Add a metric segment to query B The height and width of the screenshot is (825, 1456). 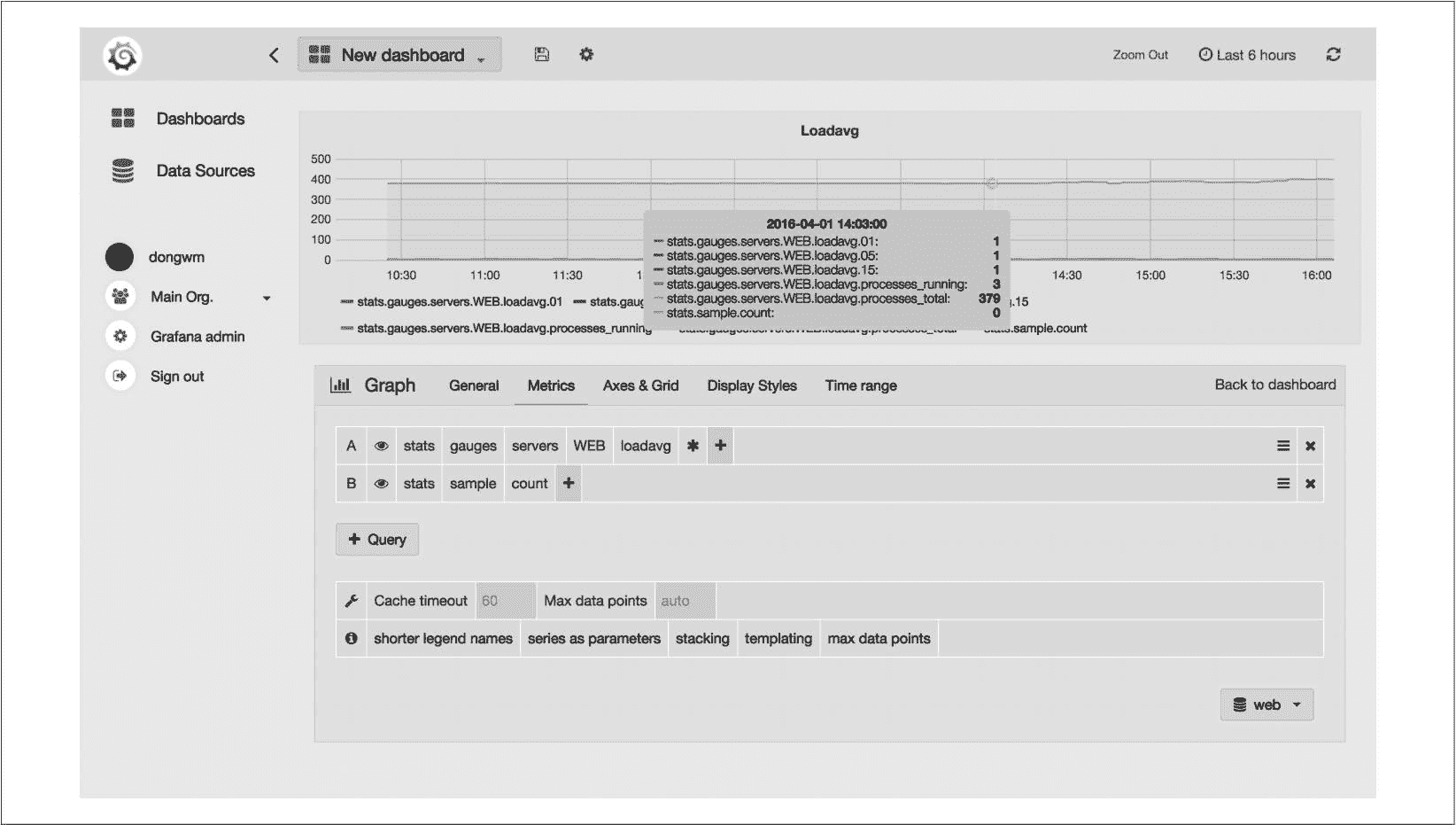point(569,484)
